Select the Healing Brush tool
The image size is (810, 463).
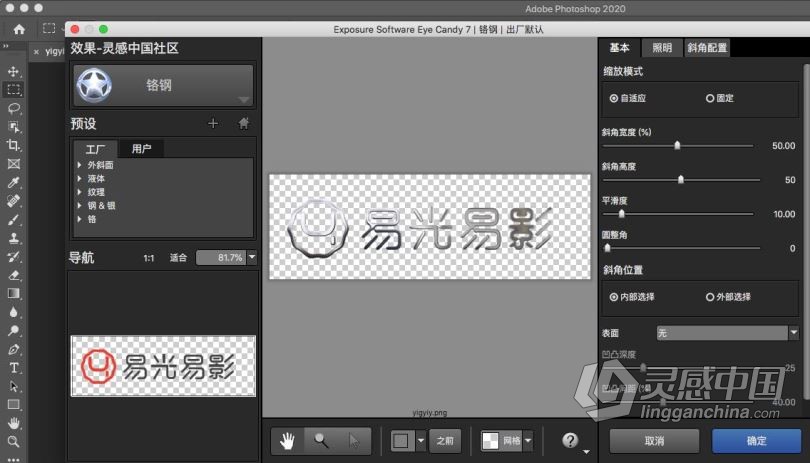pyautogui.click(x=13, y=201)
